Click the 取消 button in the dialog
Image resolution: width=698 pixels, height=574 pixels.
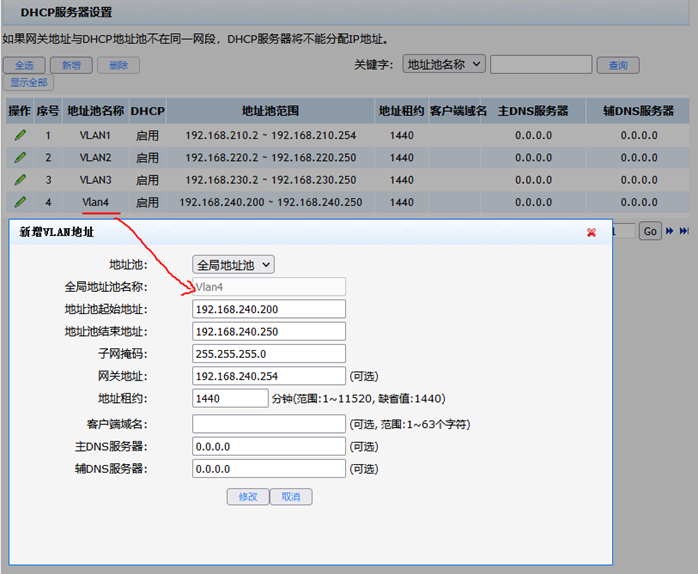[291, 497]
